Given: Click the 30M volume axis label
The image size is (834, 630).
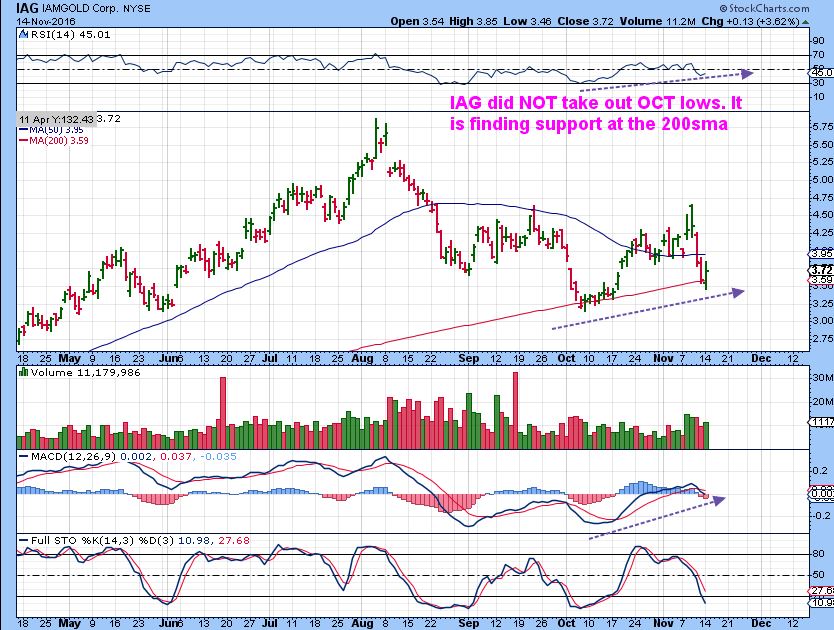Looking at the screenshot, I should click(x=823, y=378).
